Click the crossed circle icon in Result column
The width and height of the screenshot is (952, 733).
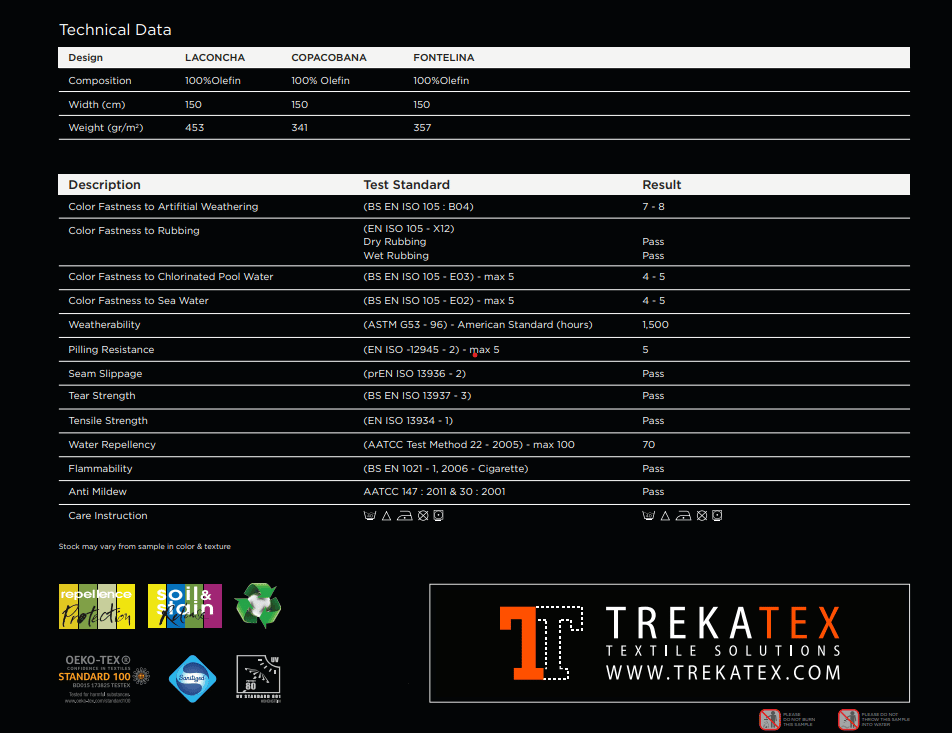coord(702,516)
